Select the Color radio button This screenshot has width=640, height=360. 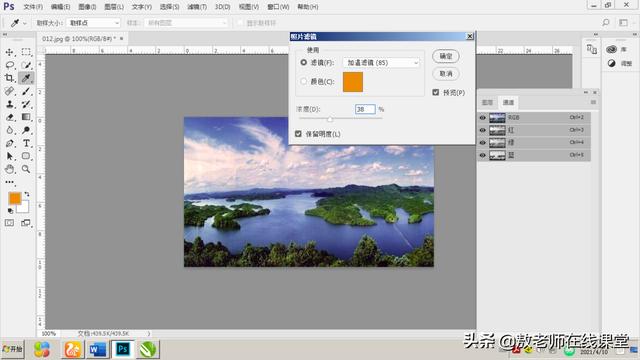click(x=304, y=82)
